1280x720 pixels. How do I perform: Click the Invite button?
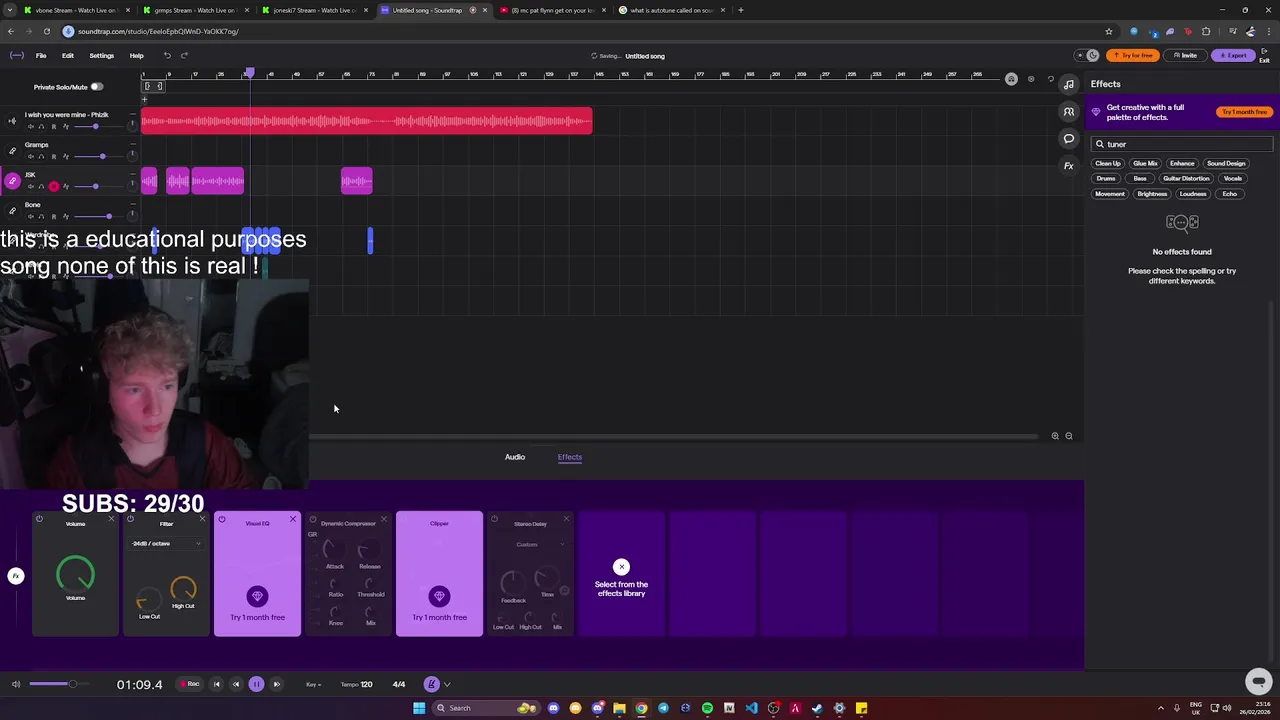(x=1185, y=55)
